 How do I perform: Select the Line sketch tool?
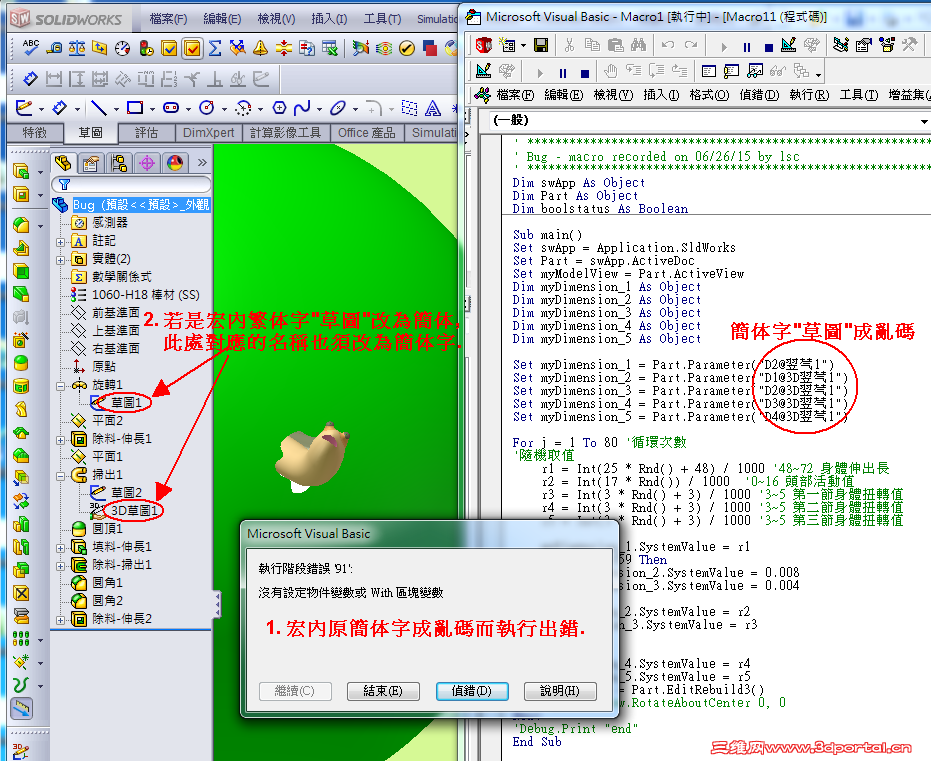(99, 108)
